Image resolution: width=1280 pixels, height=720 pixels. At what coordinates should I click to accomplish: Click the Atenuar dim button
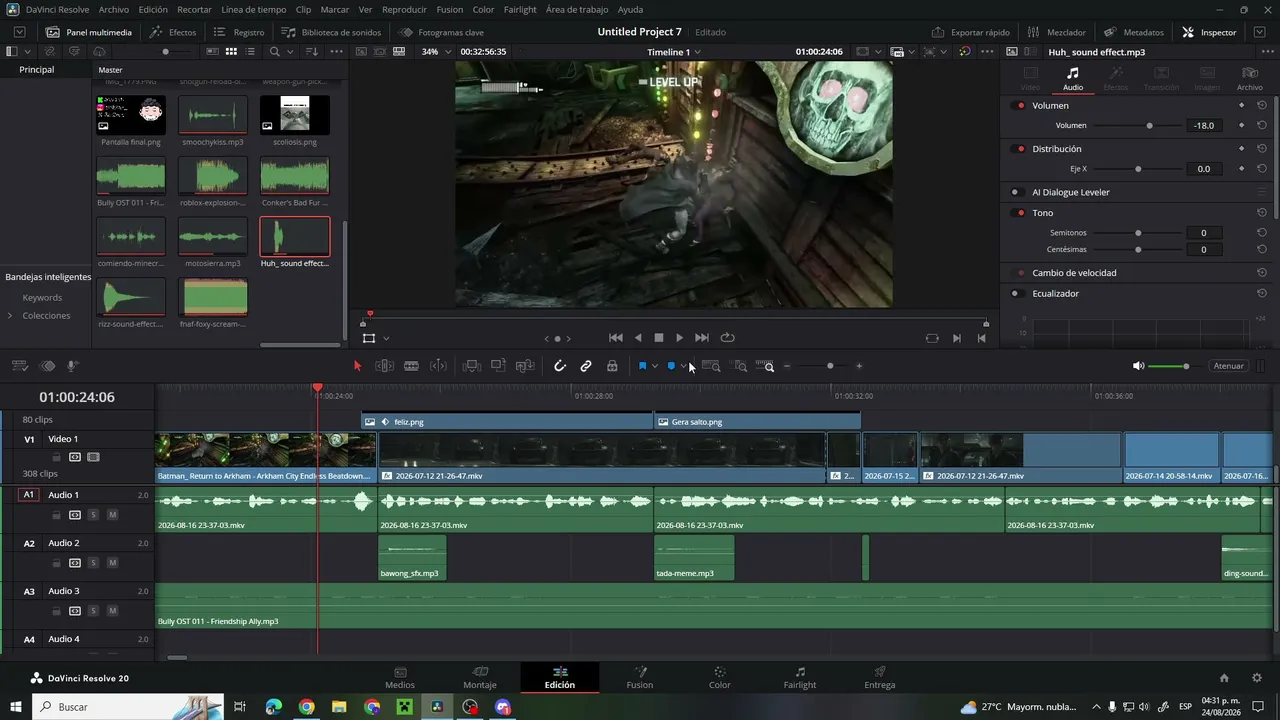point(1228,366)
